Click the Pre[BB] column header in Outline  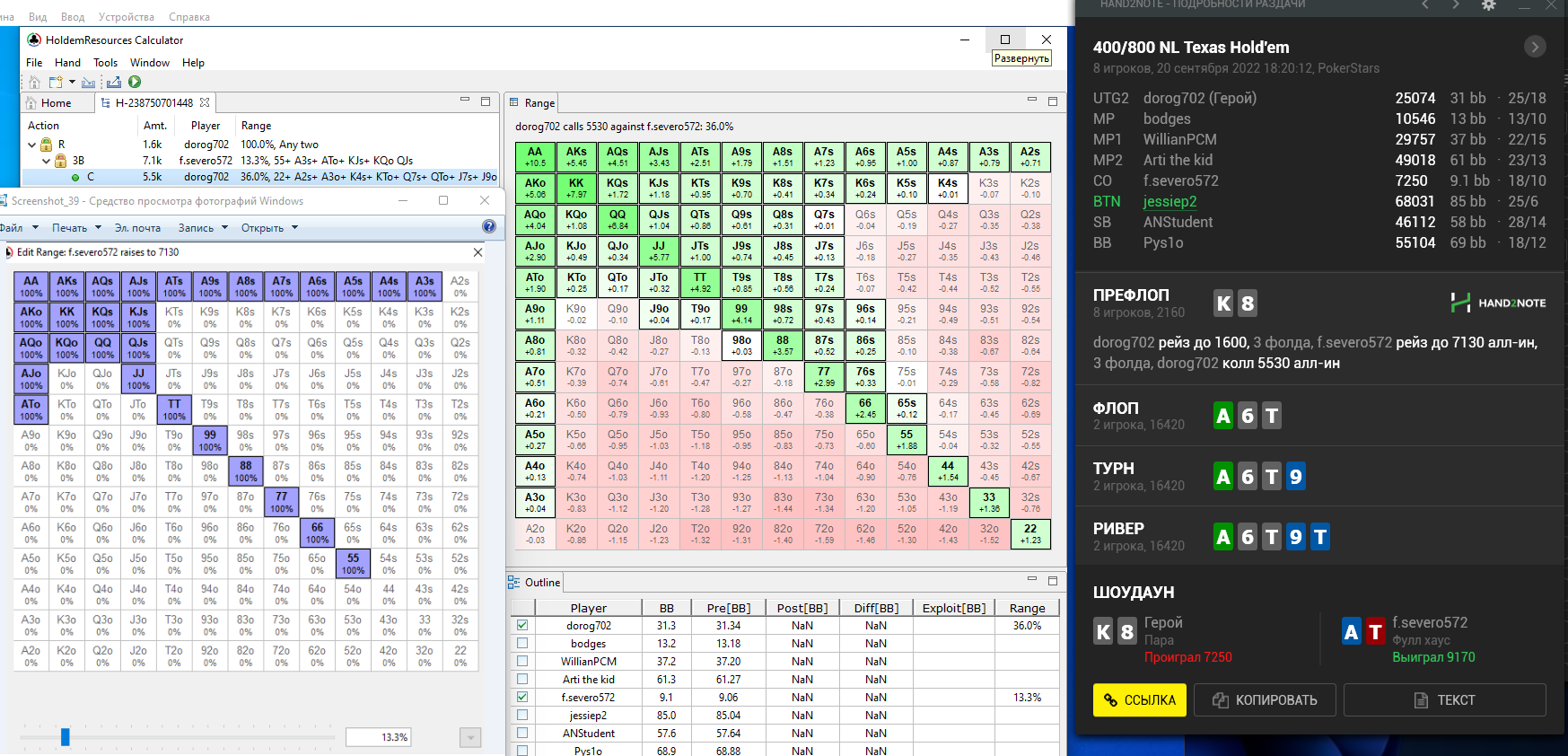(728, 608)
